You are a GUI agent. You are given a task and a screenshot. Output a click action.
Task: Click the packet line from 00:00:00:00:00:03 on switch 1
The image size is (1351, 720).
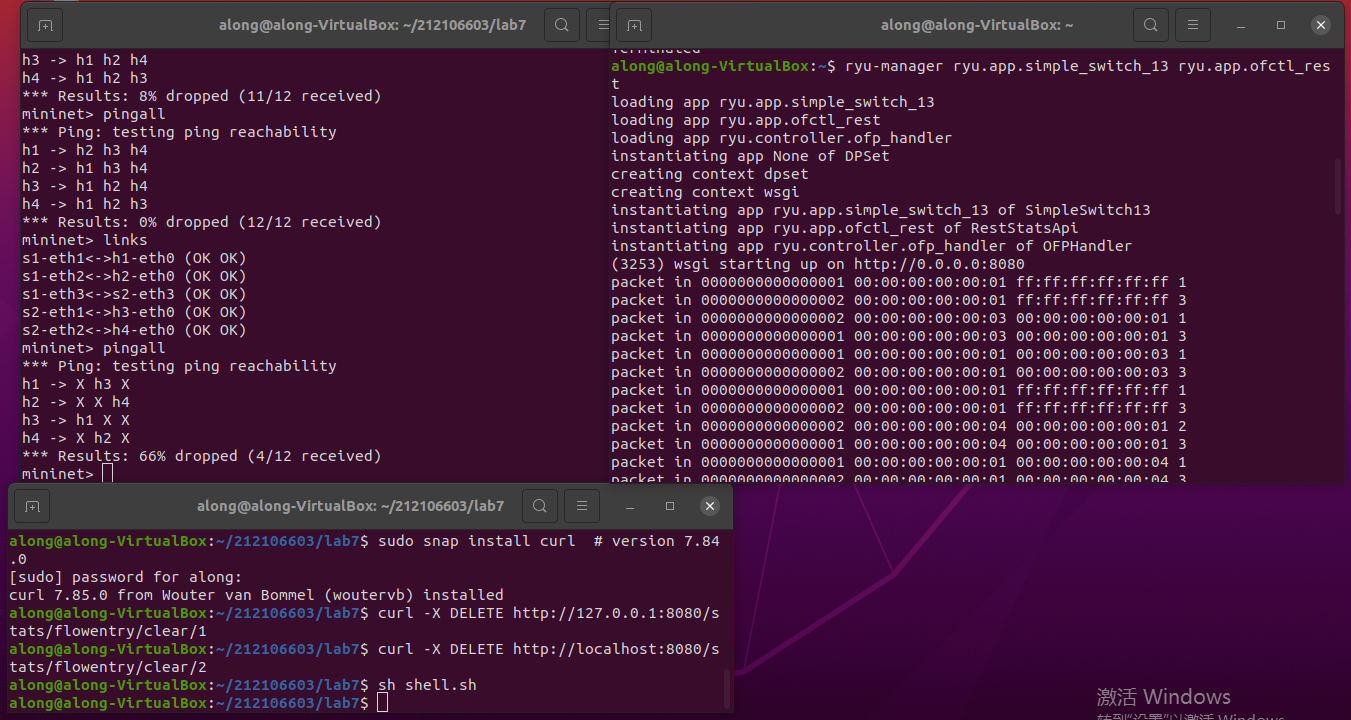(899, 336)
